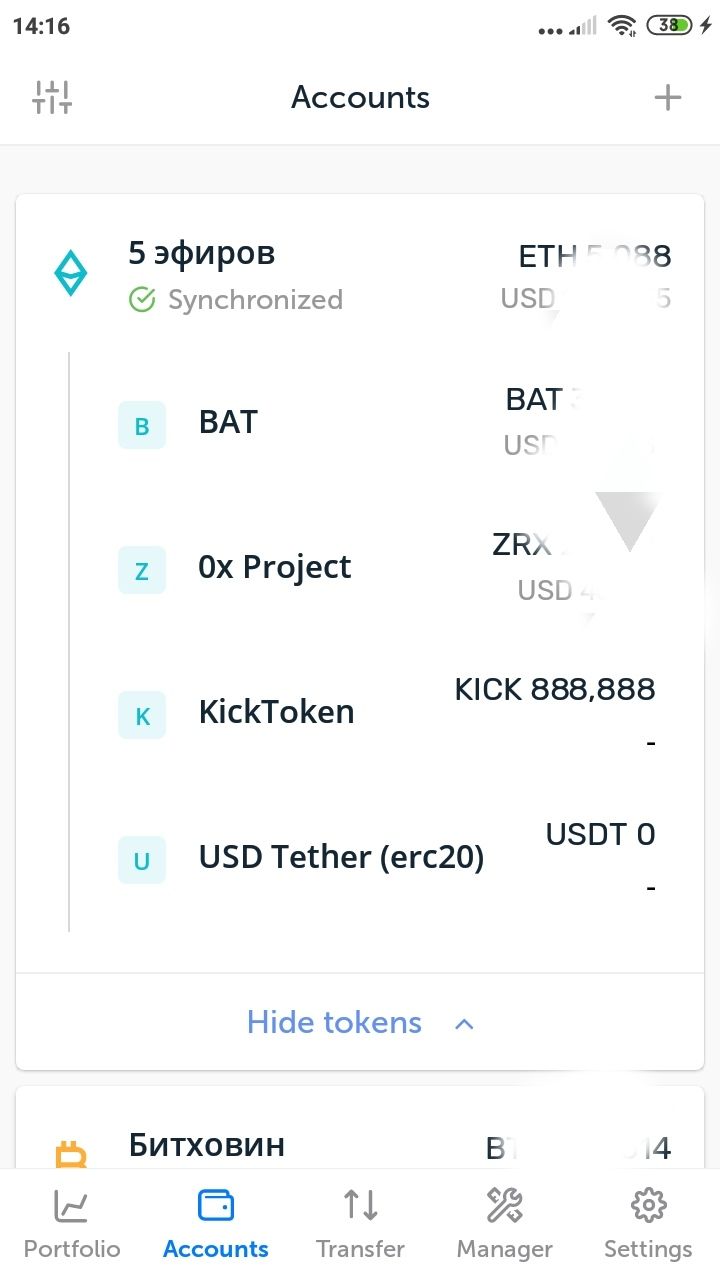Tap the Bitcoin orange logo icon
The height and width of the screenshot is (1280, 720).
[71, 1156]
